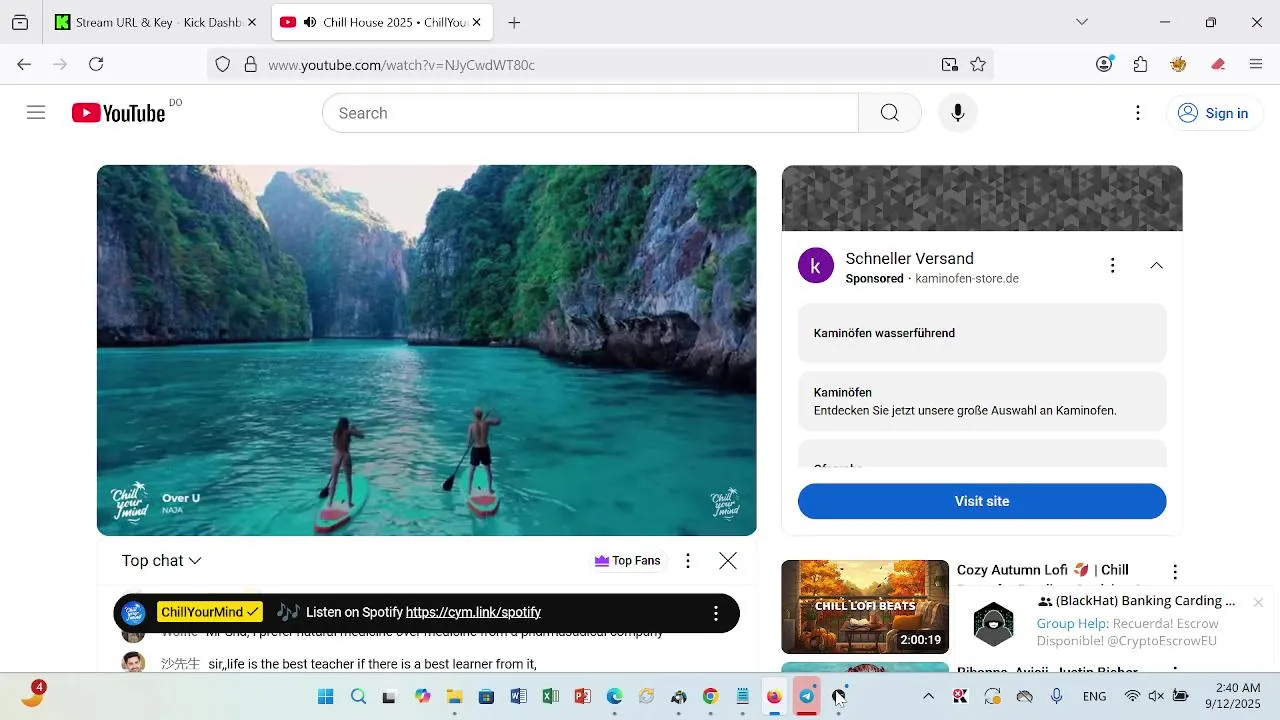
Task: Open the Kaminöfen Entdecken Sie ad card
Action: tap(982, 401)
